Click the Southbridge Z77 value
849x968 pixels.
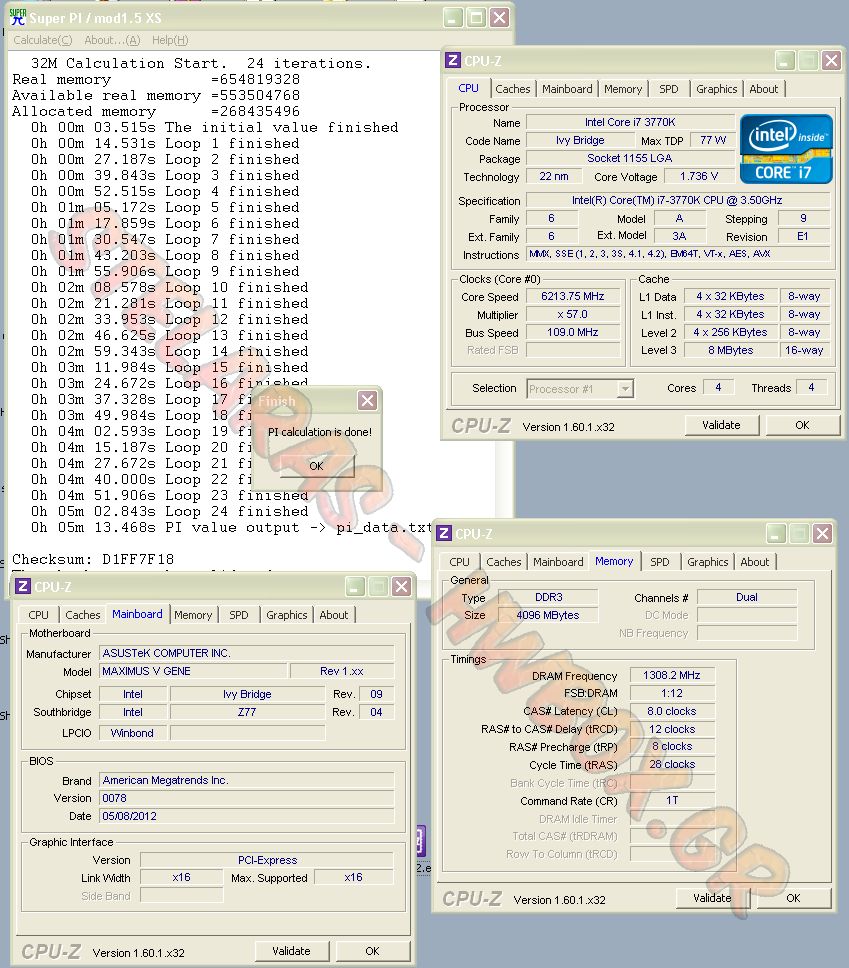247,712
